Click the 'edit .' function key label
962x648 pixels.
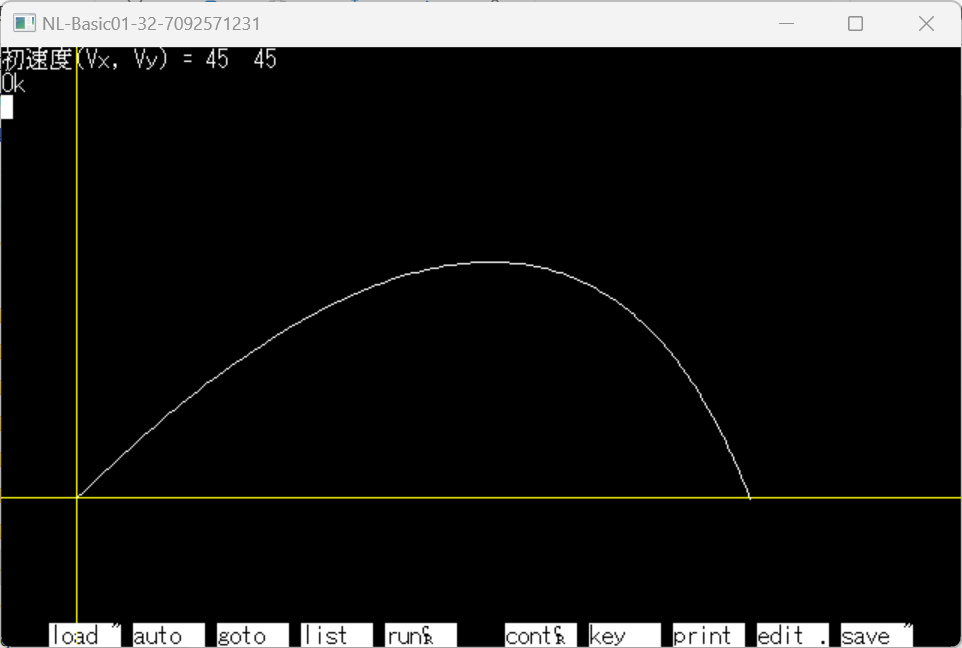click(x=793, y=635)
